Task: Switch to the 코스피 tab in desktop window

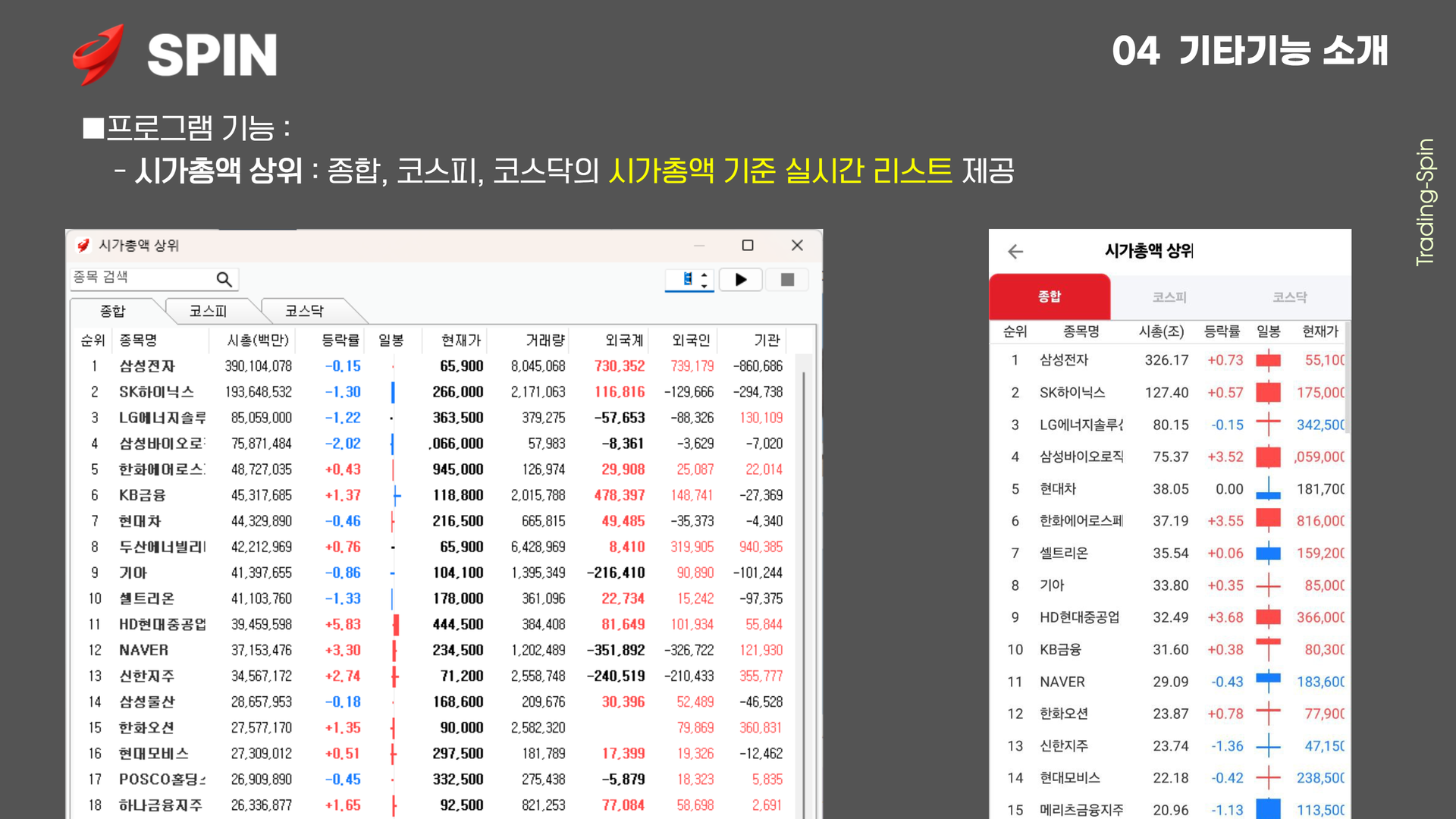Action: click(208, 311)
